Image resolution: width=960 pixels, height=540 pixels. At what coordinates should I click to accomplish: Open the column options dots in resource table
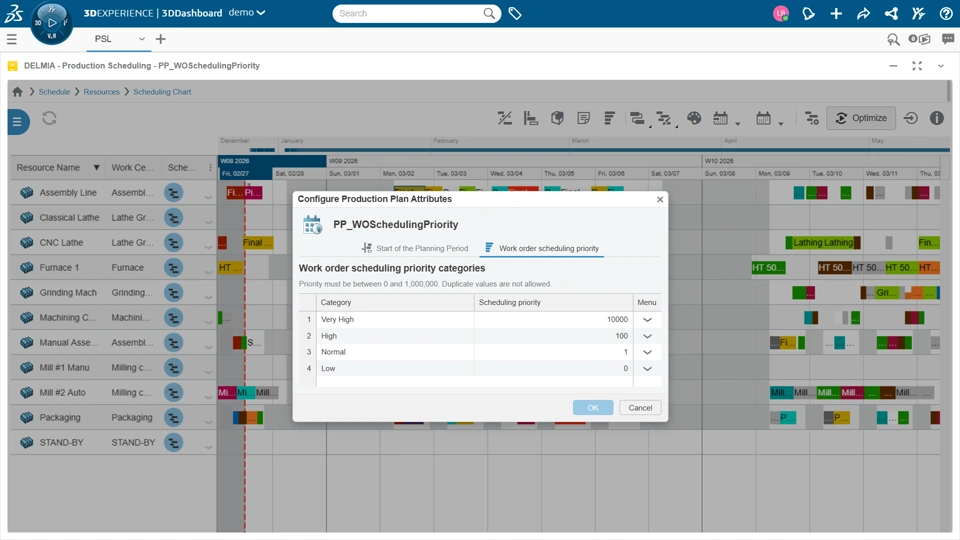[x=210, y=168]
